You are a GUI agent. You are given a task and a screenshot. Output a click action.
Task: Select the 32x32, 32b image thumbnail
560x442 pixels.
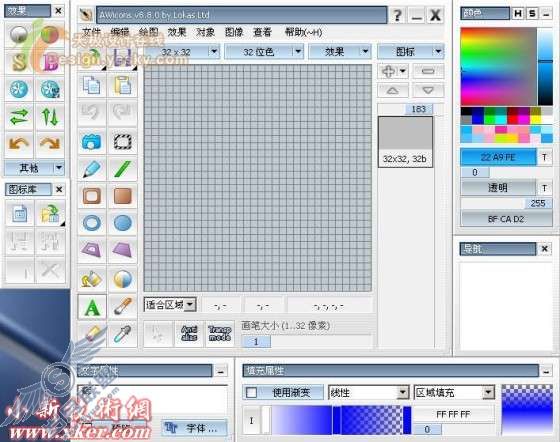pyautogui.click(x=405, y=142)
